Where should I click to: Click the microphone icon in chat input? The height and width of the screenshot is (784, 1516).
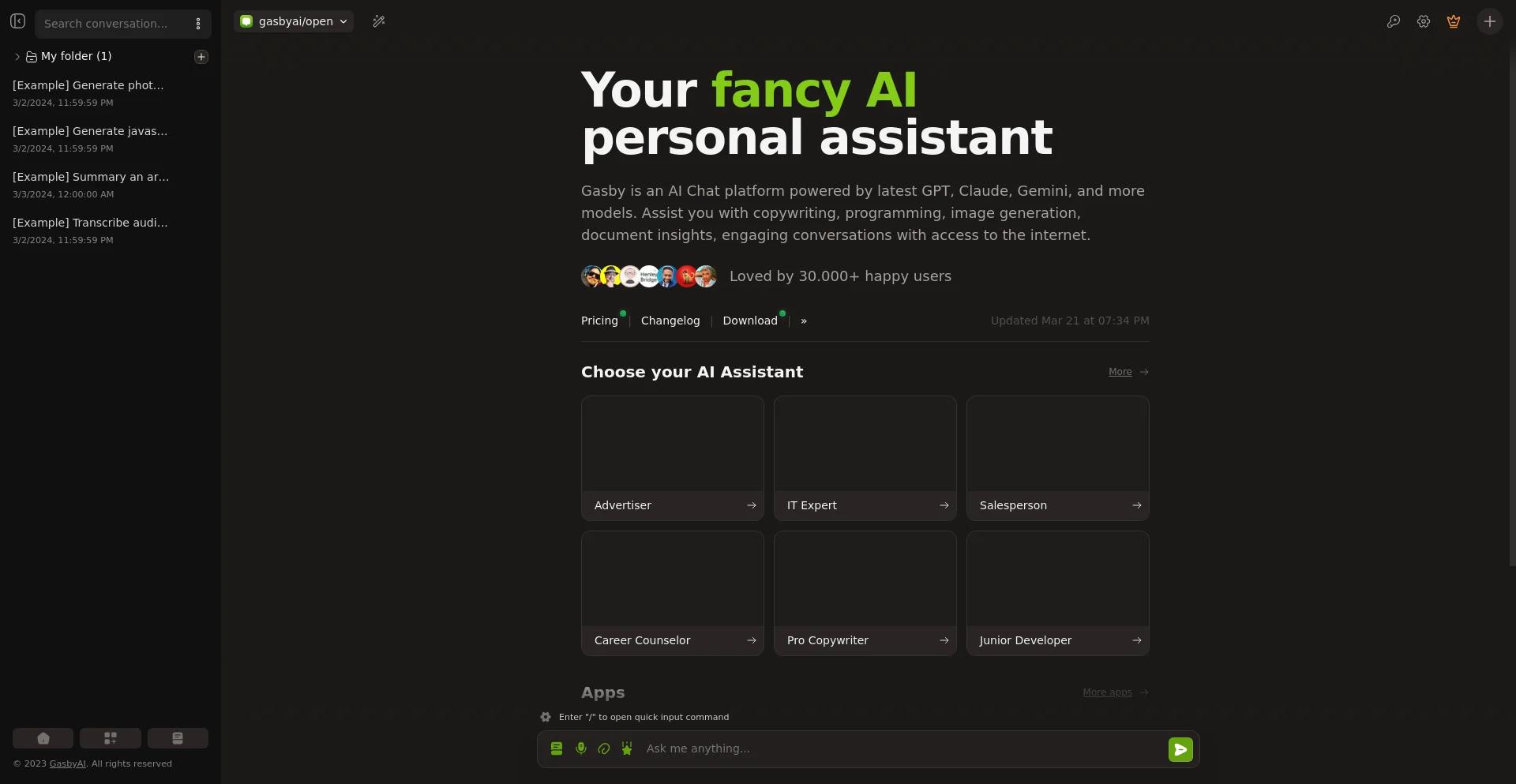[x=581, y=748]
